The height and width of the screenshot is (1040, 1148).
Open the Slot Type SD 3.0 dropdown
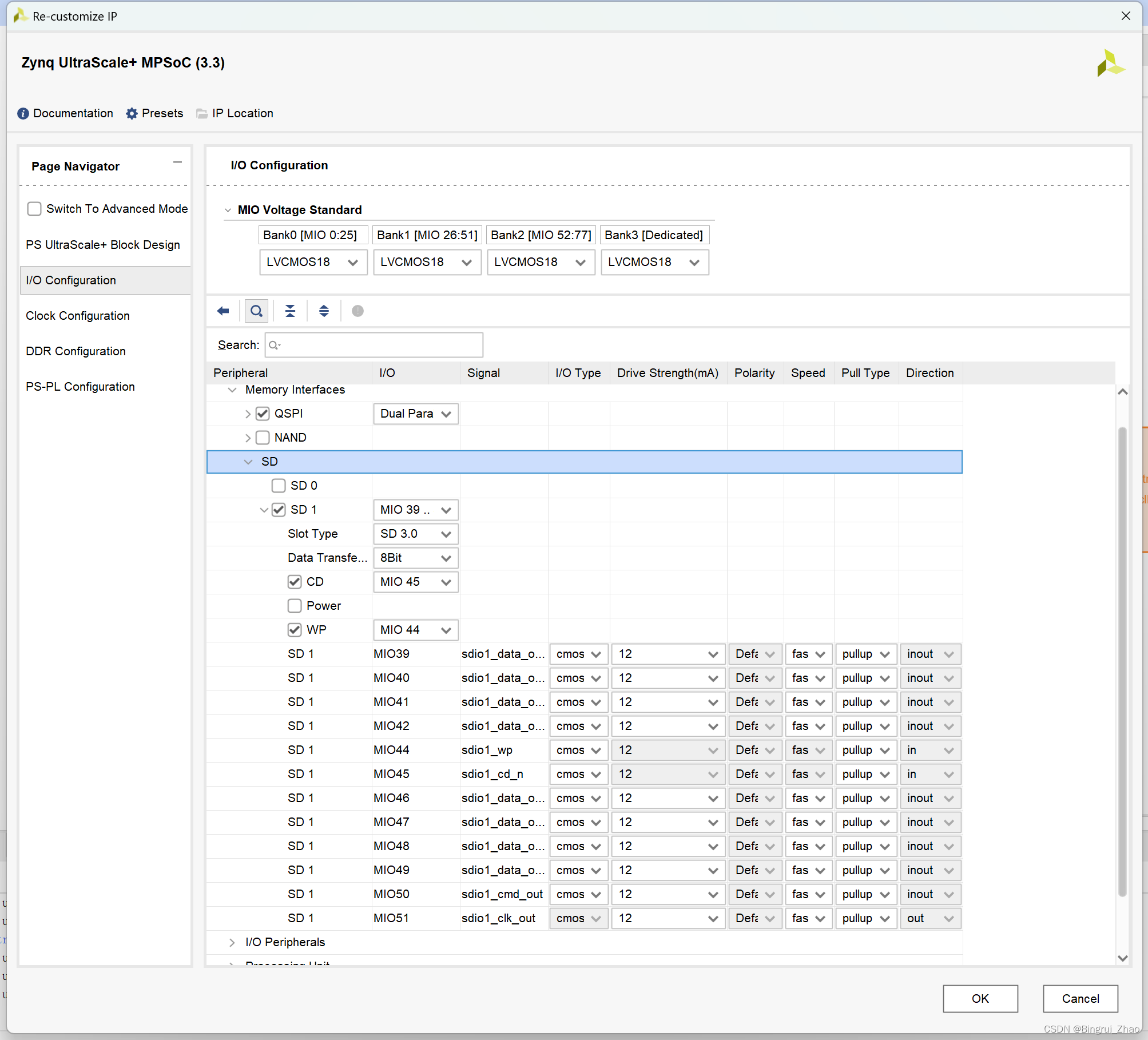point(416,534)
